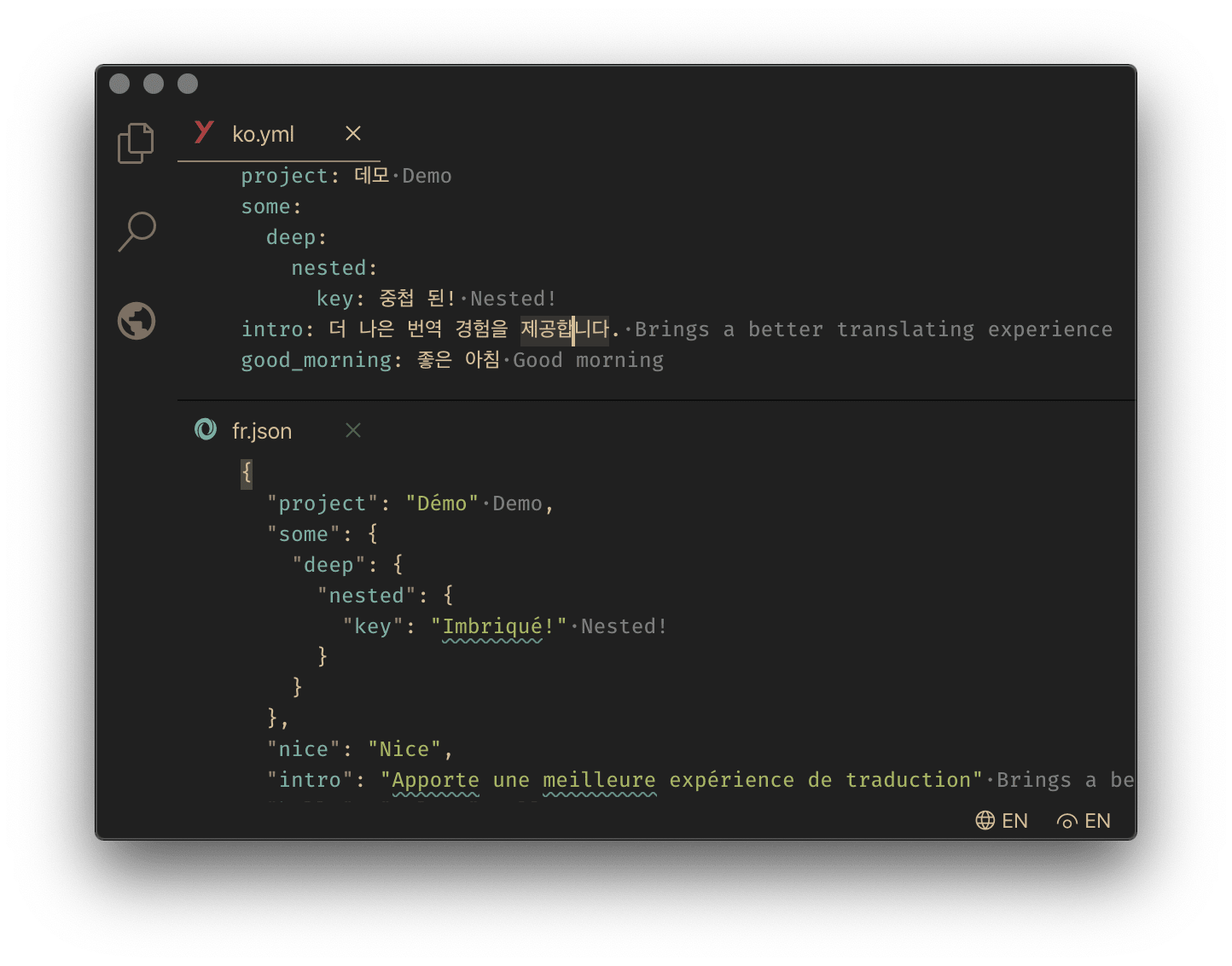
Task: Change display language via globe EN status item
Action: [x=1002, y=821]
